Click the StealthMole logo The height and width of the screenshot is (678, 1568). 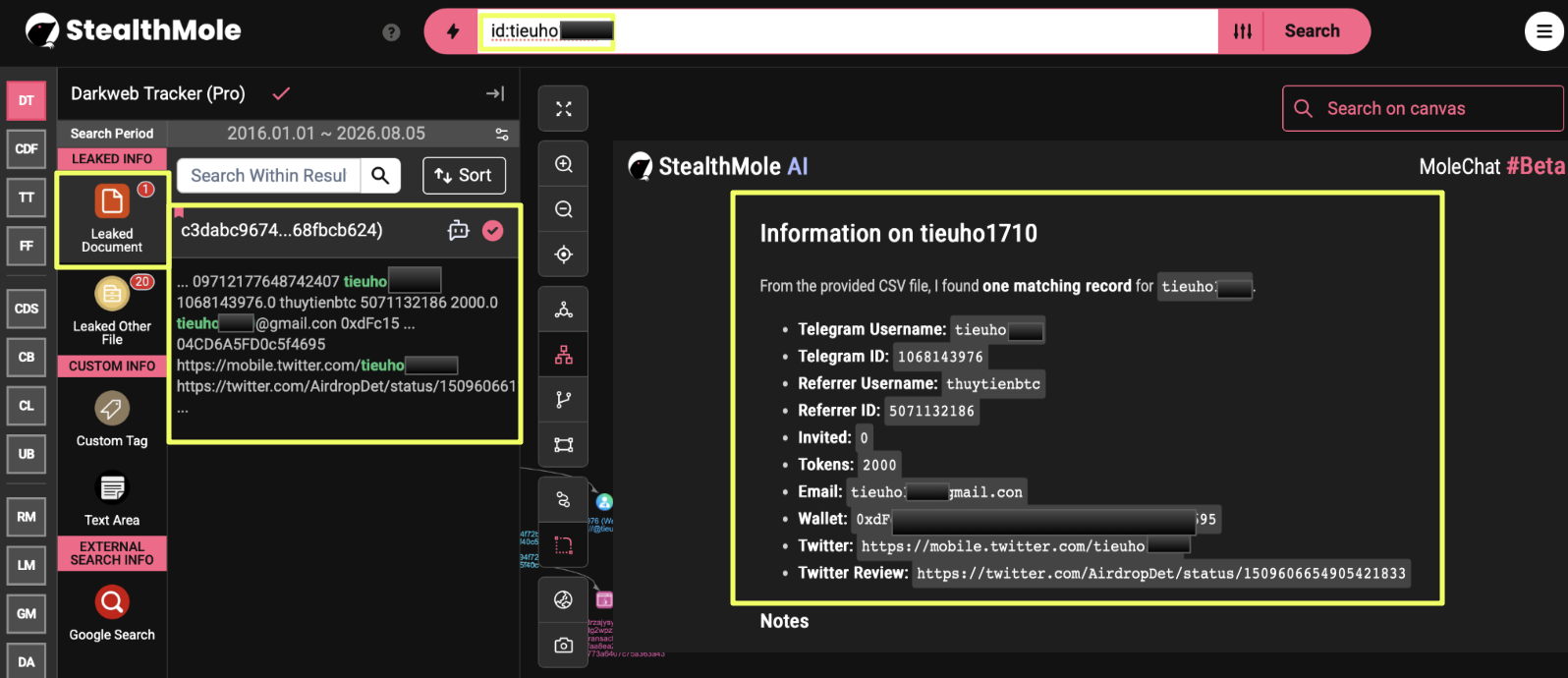coord(133,30)
